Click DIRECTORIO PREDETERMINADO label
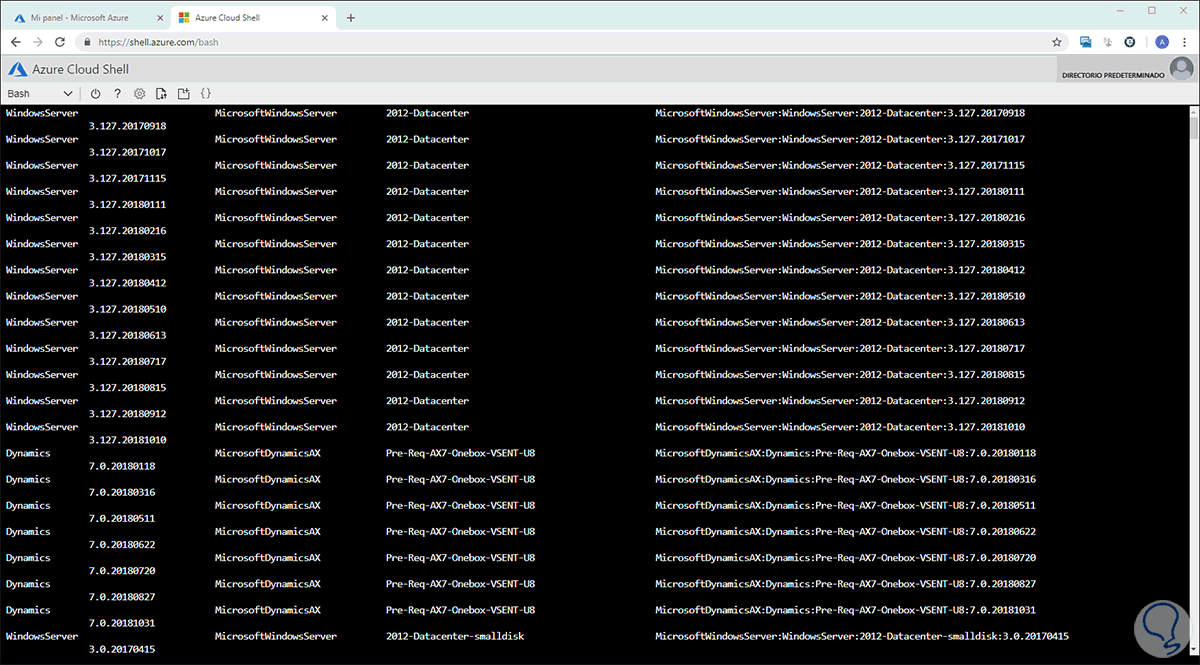This screenshot has width=1200, height=665. click(x=1114, y=75)
